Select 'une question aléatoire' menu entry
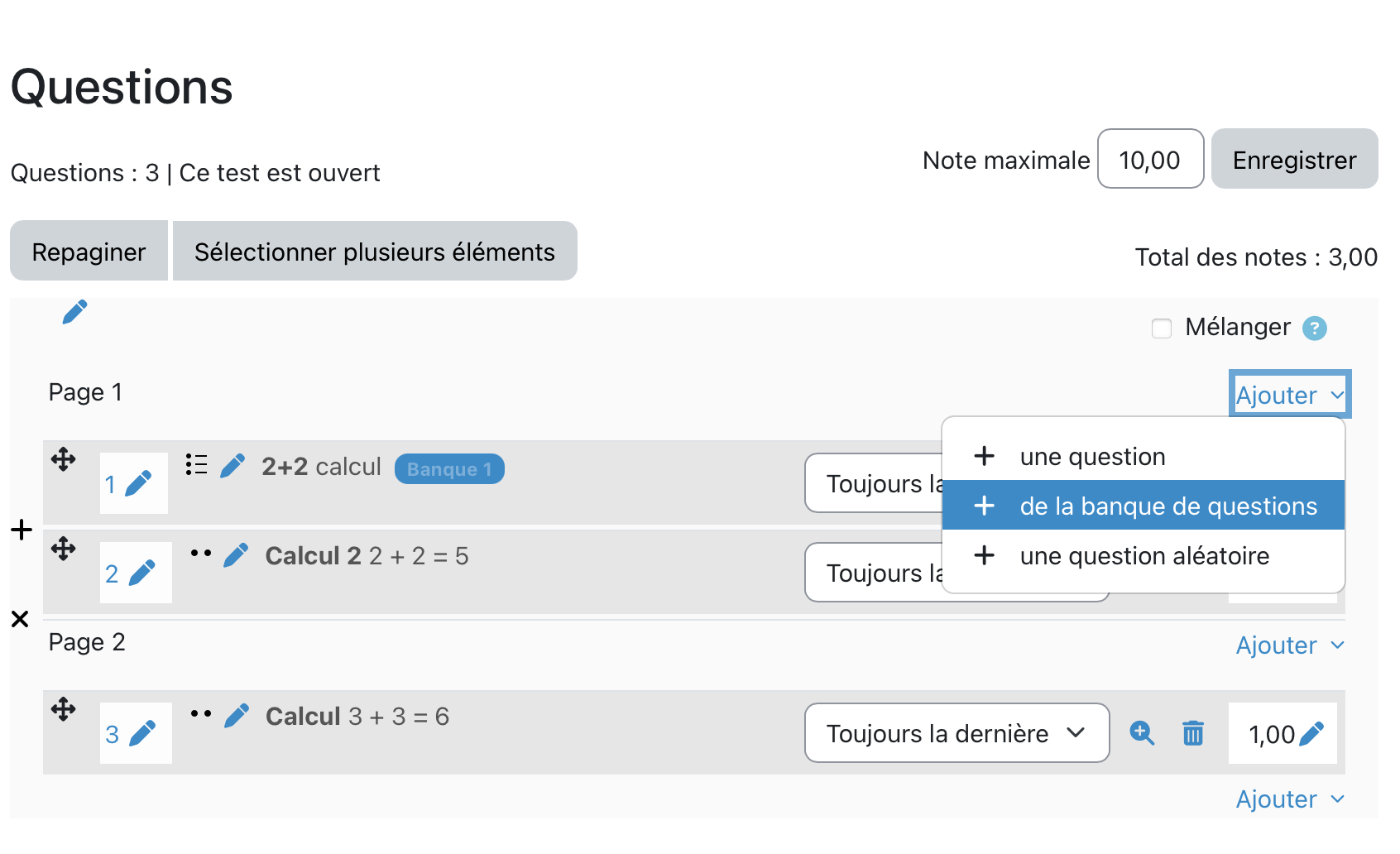1400x854 pixels. (1143, 556)
